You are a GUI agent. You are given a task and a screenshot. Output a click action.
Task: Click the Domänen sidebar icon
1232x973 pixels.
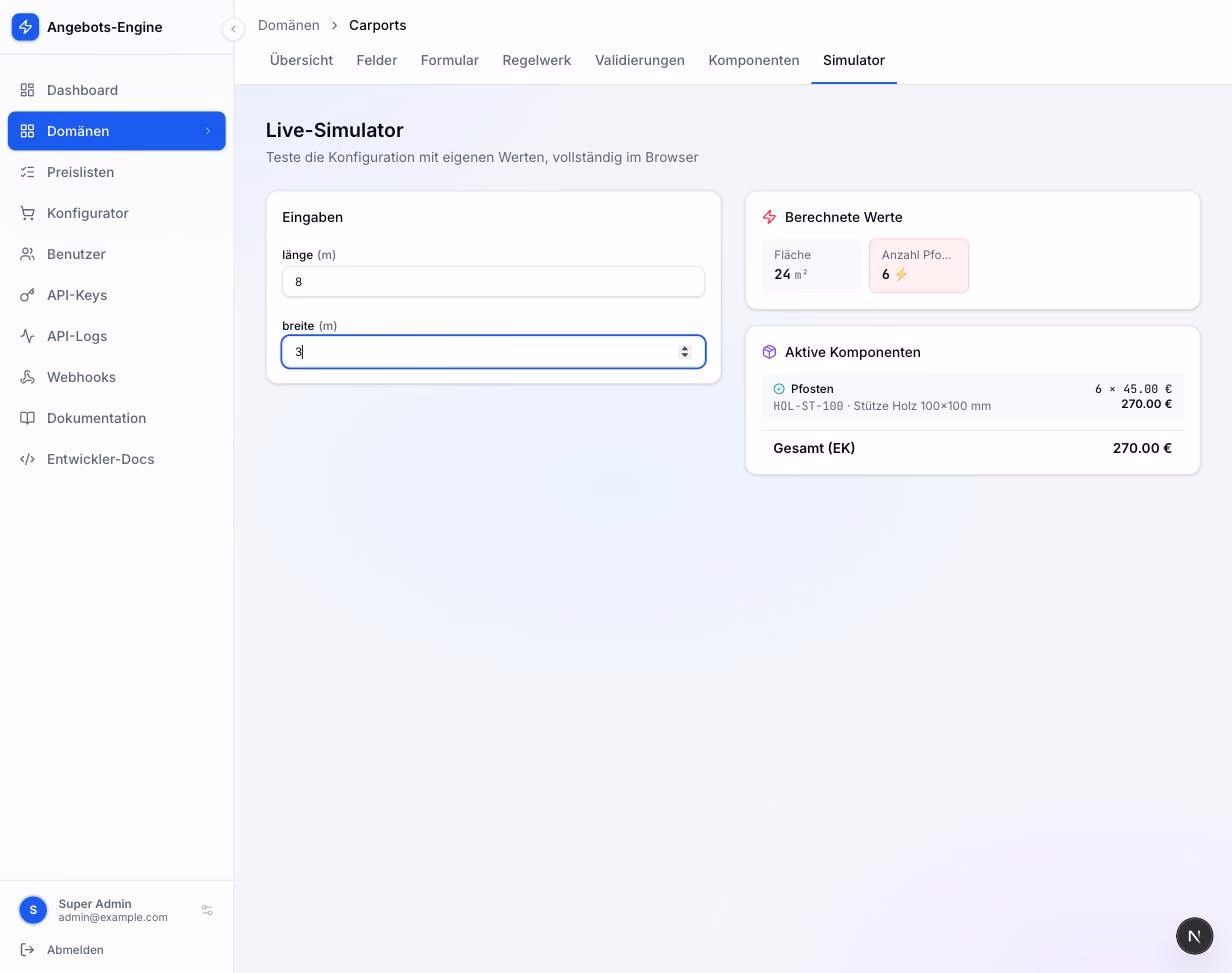(28, 131)
